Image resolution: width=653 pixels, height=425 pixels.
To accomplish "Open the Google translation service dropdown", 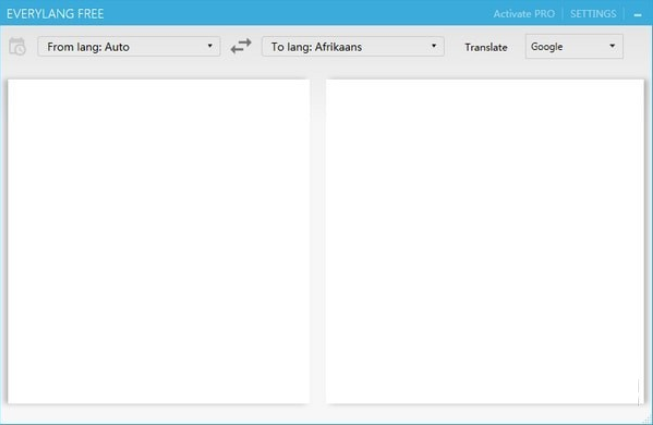I will [574, 46].
